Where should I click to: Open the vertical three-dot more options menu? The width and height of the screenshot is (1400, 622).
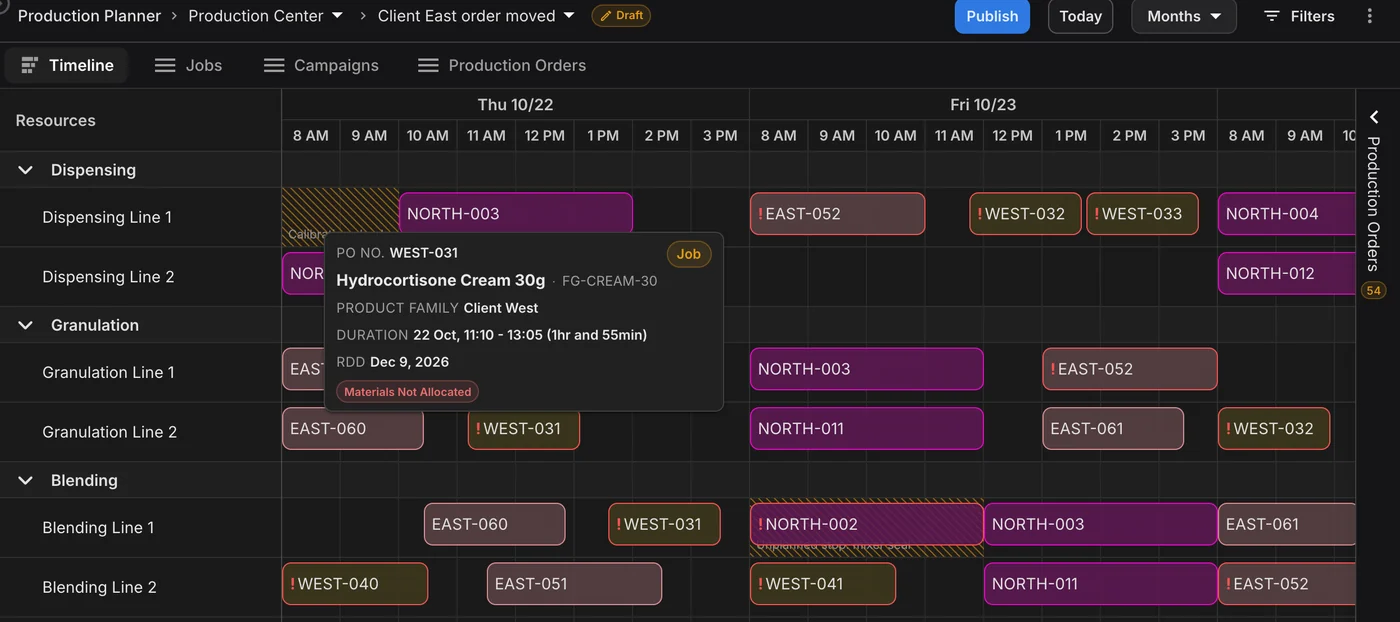[x=1370, y=16]
